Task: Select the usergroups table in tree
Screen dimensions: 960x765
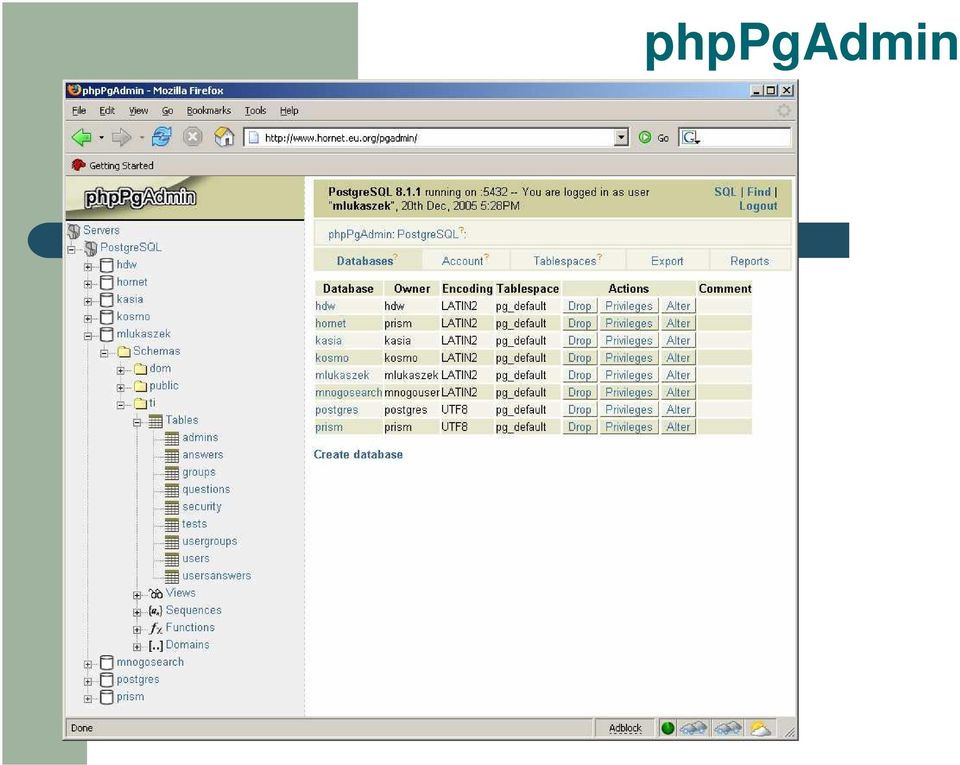Action: coord(209,542)
